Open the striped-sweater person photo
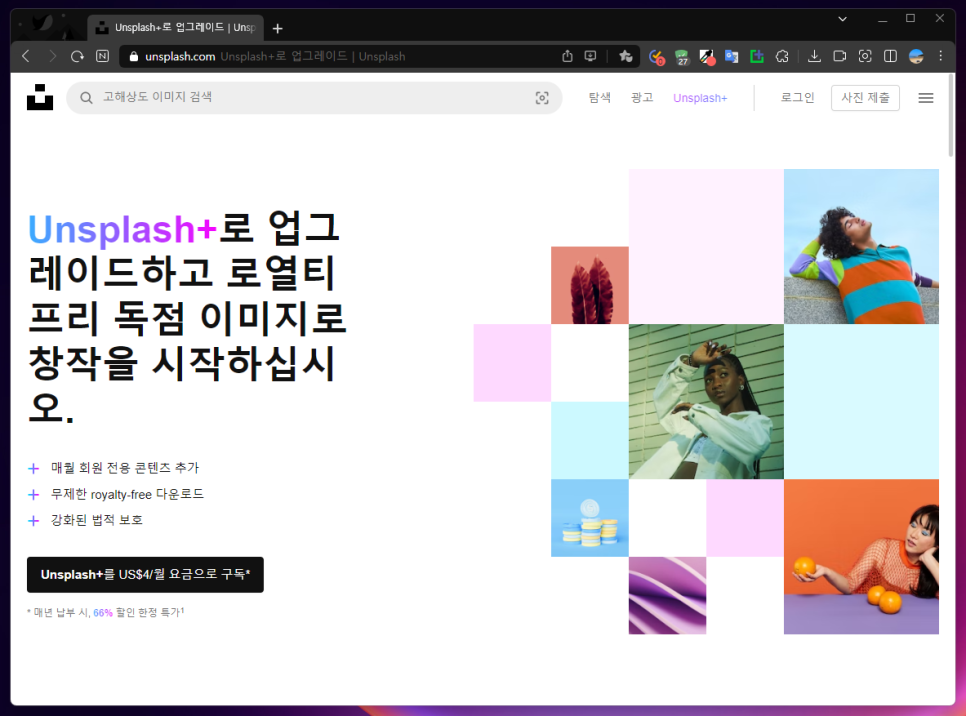Viewport: 966px width, 716px height. click(861, 246)
